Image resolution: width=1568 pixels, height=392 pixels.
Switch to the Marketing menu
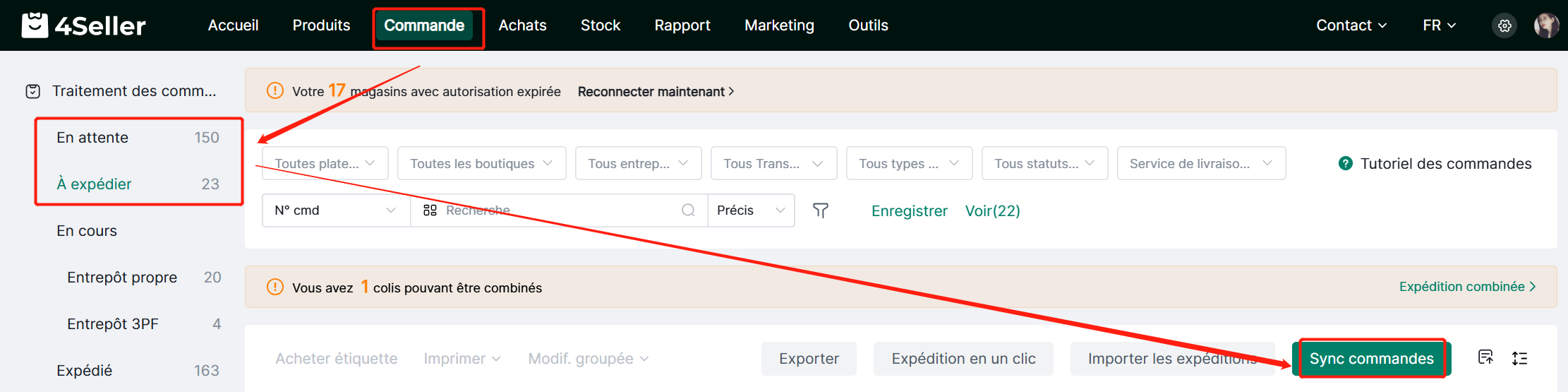click(779, 25)
